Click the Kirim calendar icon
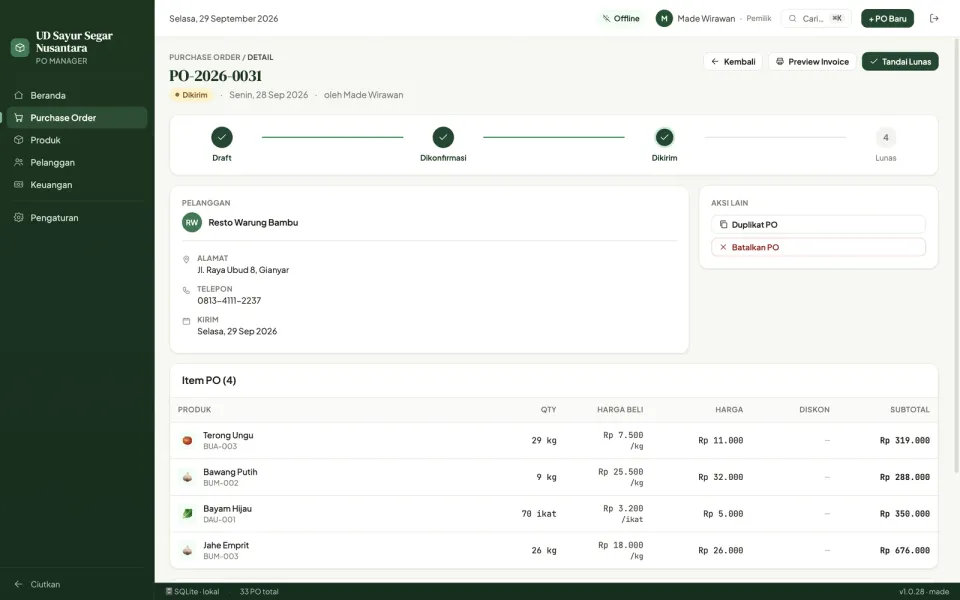960x600 pixels. 186,321
